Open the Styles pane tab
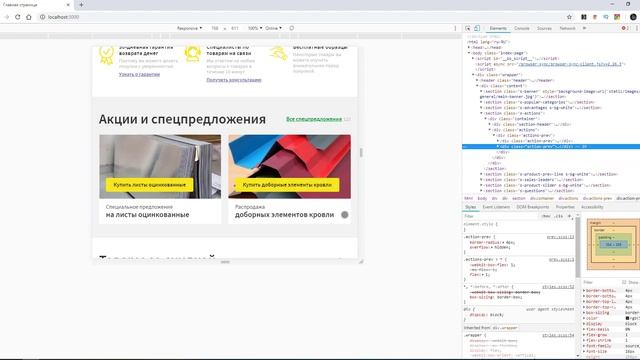 (471, 207)
